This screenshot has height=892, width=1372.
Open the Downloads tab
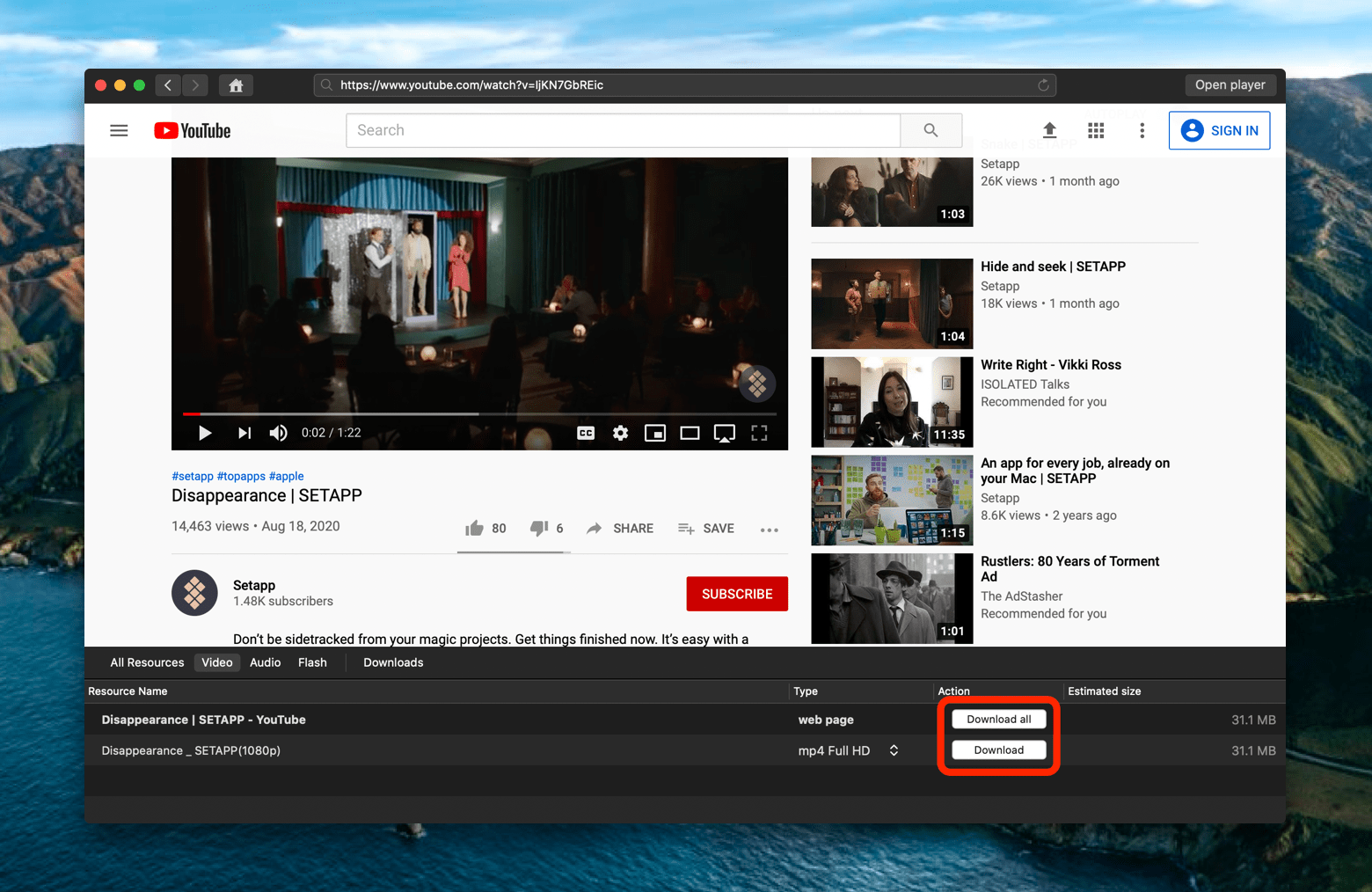(x=393, y=662)
